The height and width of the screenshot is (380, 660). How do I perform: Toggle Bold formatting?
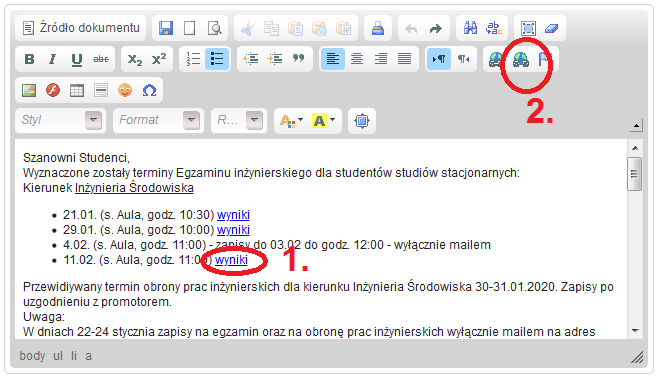pos(29,59)
